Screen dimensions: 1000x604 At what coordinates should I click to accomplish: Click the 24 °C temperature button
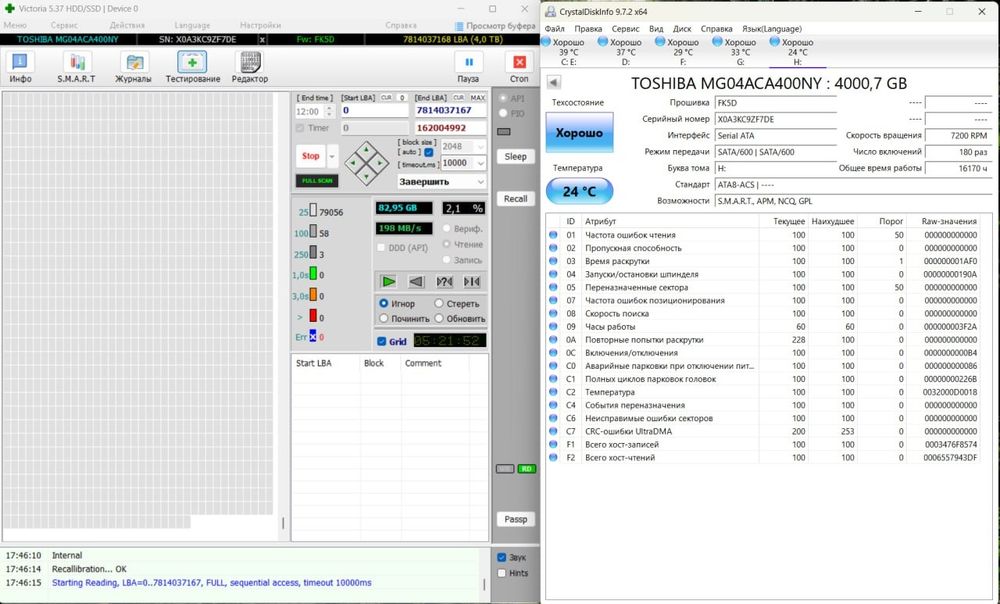[579, 191]
